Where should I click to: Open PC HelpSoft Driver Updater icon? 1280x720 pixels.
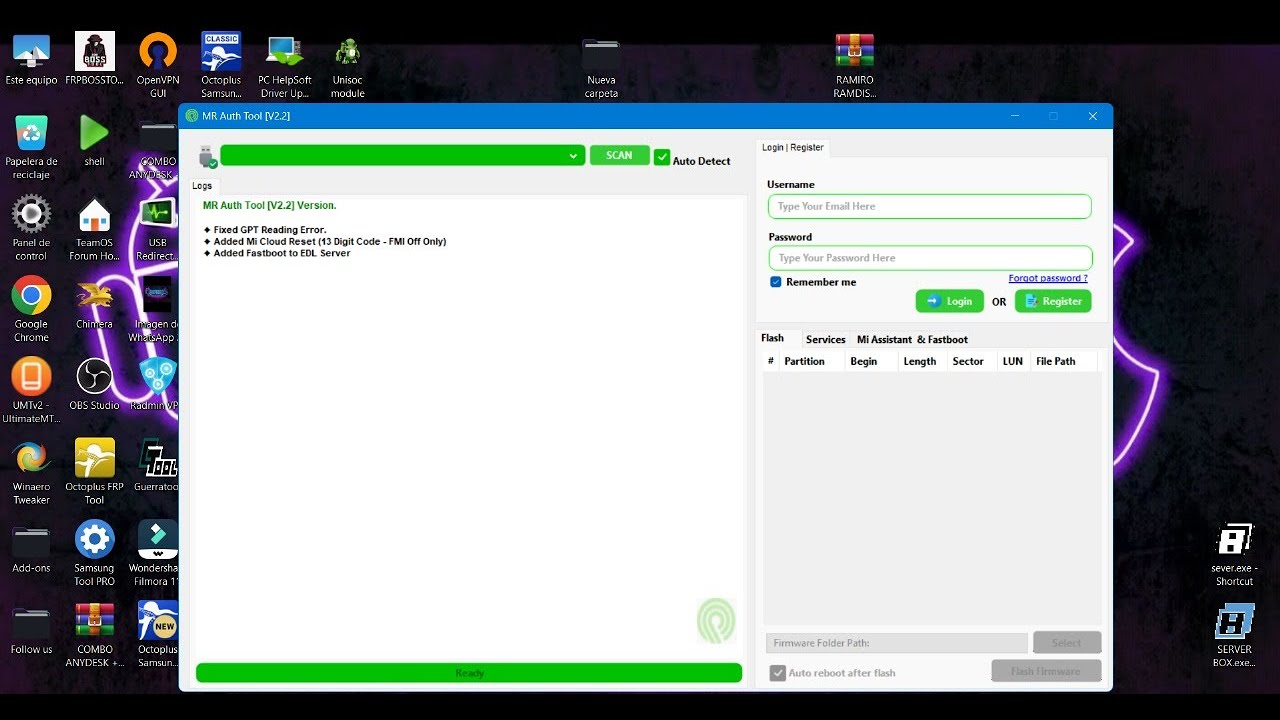[285, 65]
